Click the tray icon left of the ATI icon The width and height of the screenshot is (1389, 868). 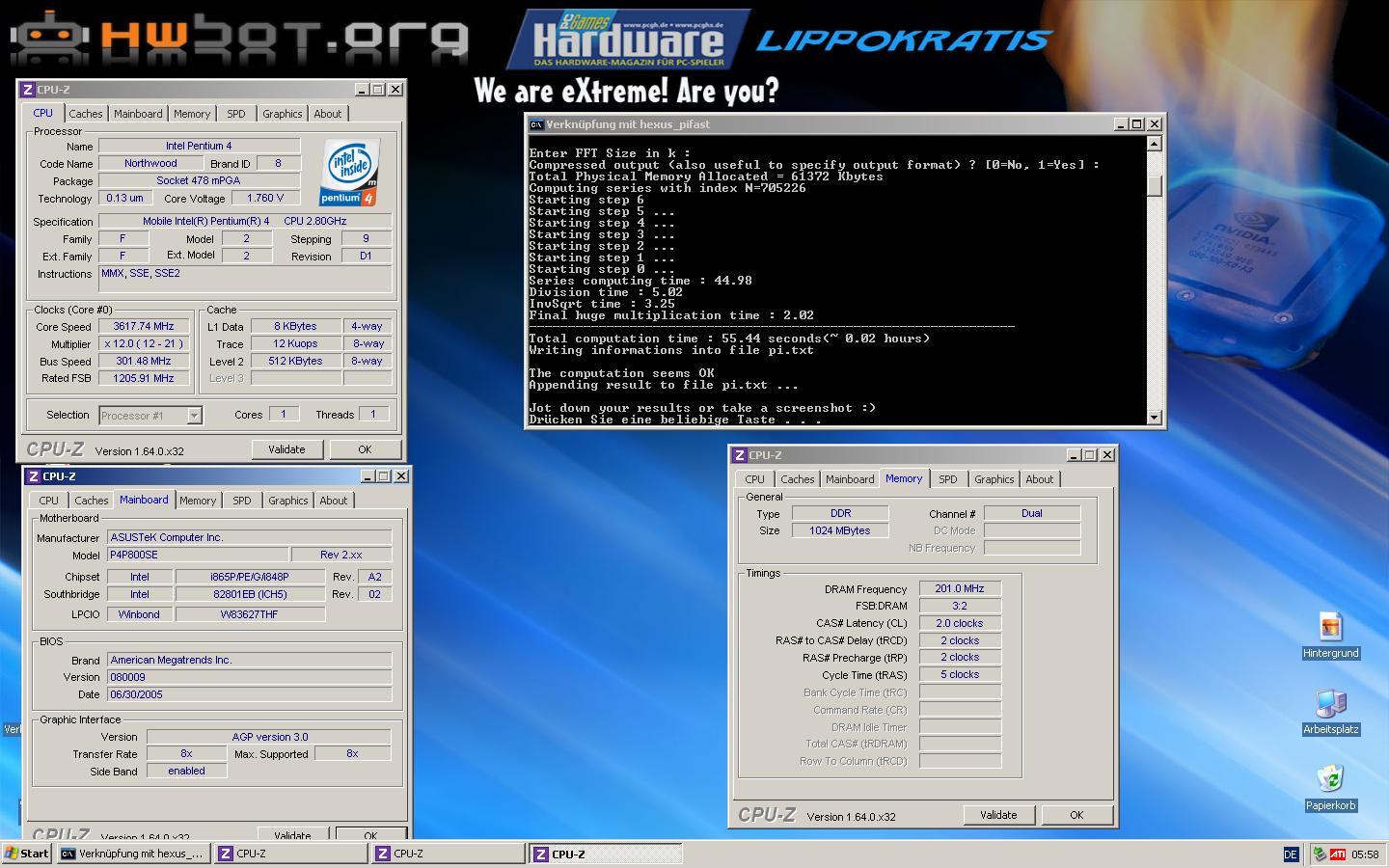tap(1320, 854)
